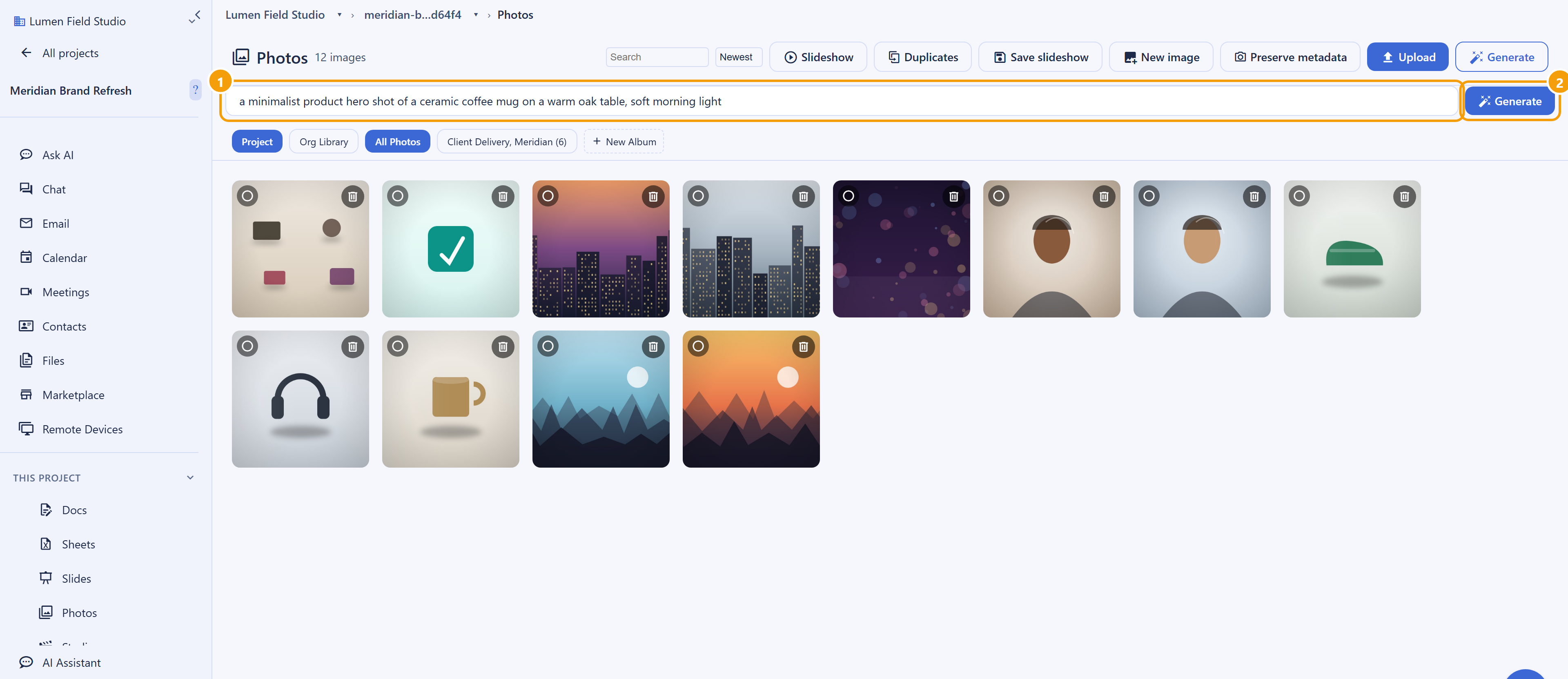
Task: Delete the headphones image
Action: point(352,347)
